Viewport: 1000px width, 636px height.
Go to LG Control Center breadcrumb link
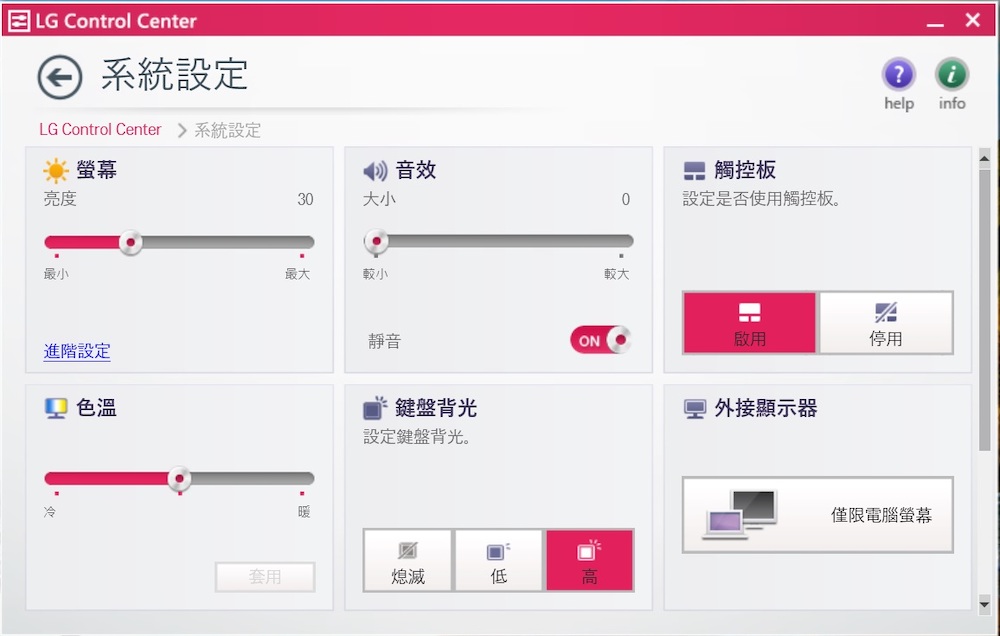(x=100, y=129)
